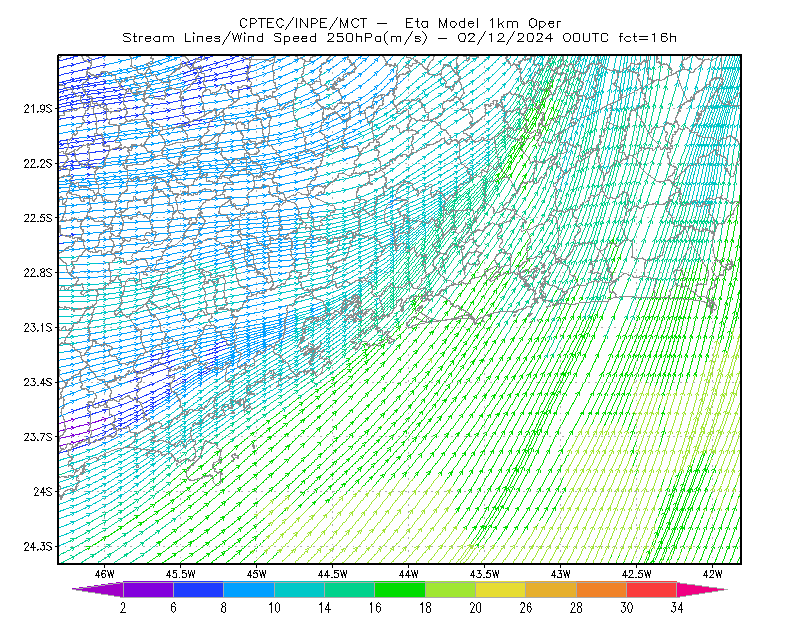Click the purple 2-6 m/s colorbar segment
This screenshot has height=618, width=800.
pyautogui.click(x=148, y=589)
